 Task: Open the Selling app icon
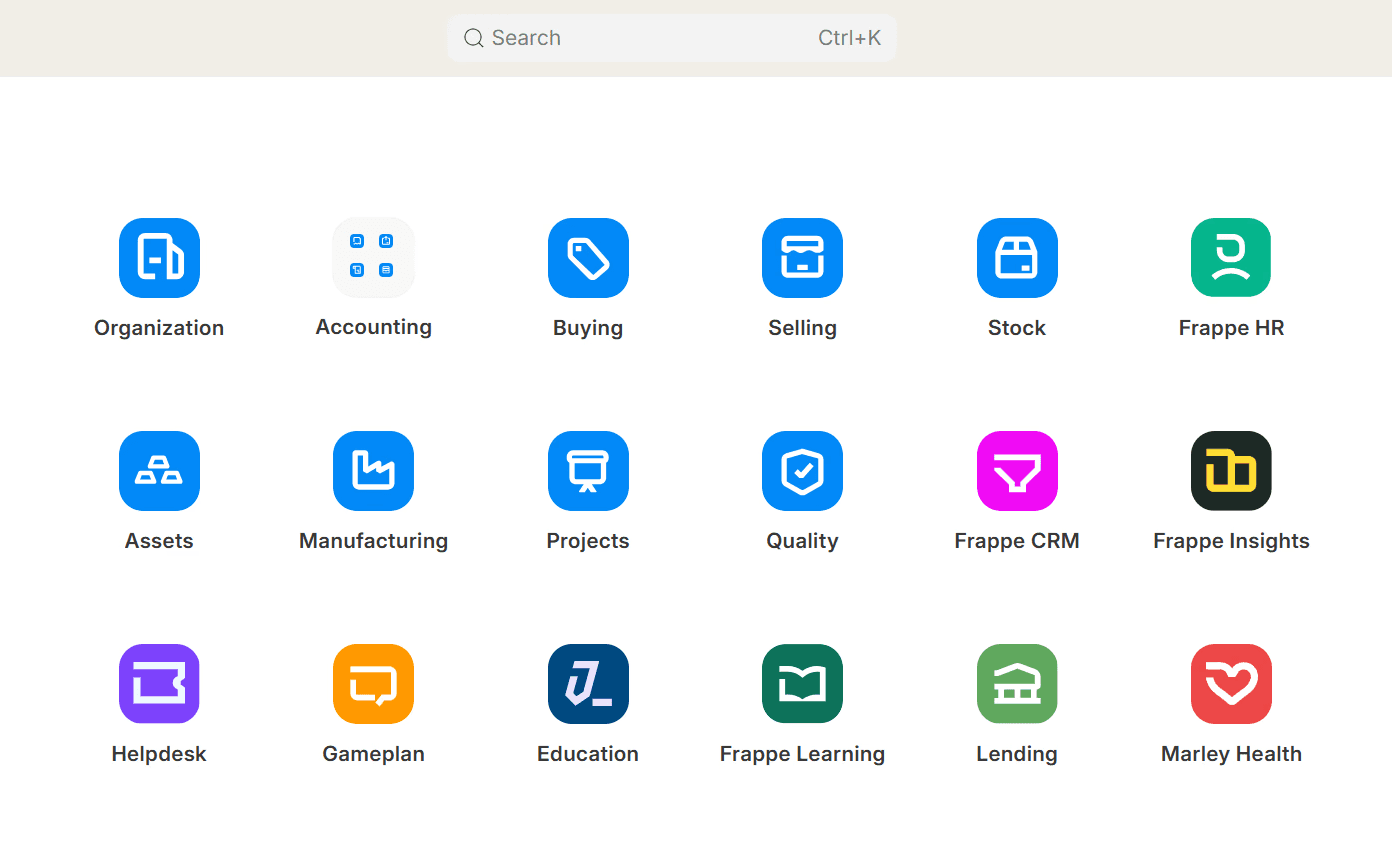coord(802,258)
